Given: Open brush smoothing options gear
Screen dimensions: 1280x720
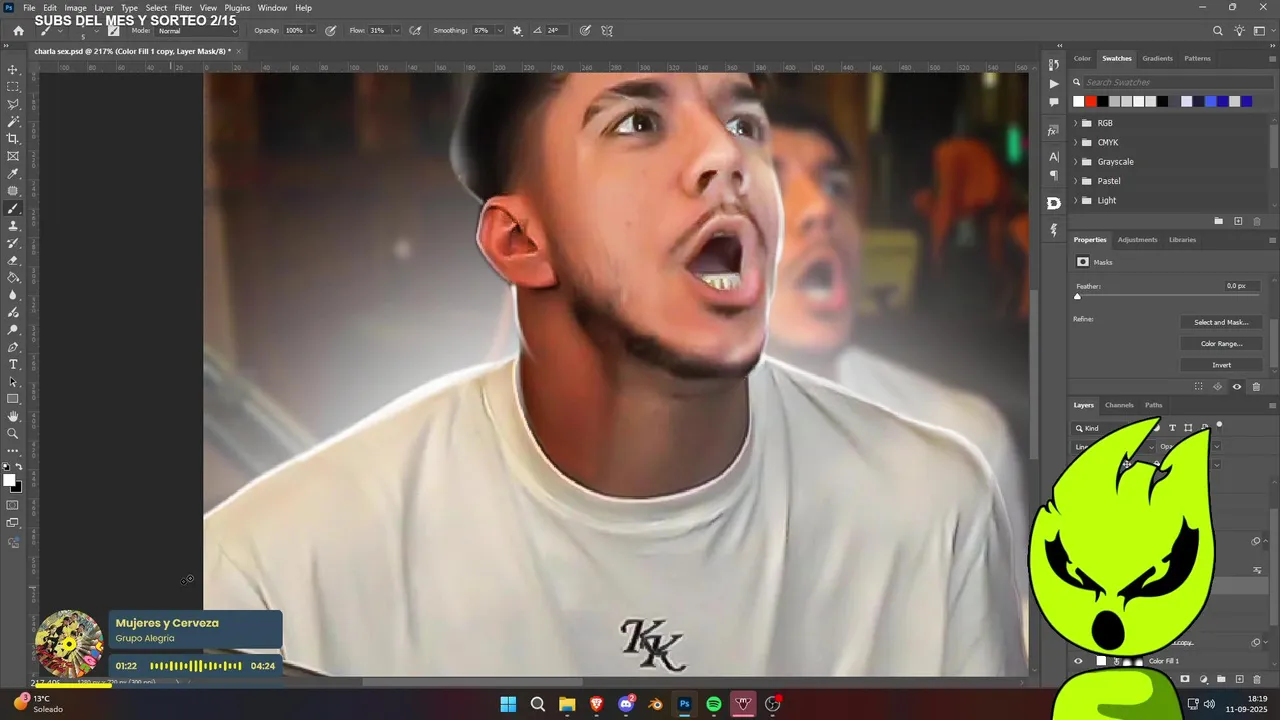Looking at the screenshot, I should pyautogui.click(x=517, y=31).
